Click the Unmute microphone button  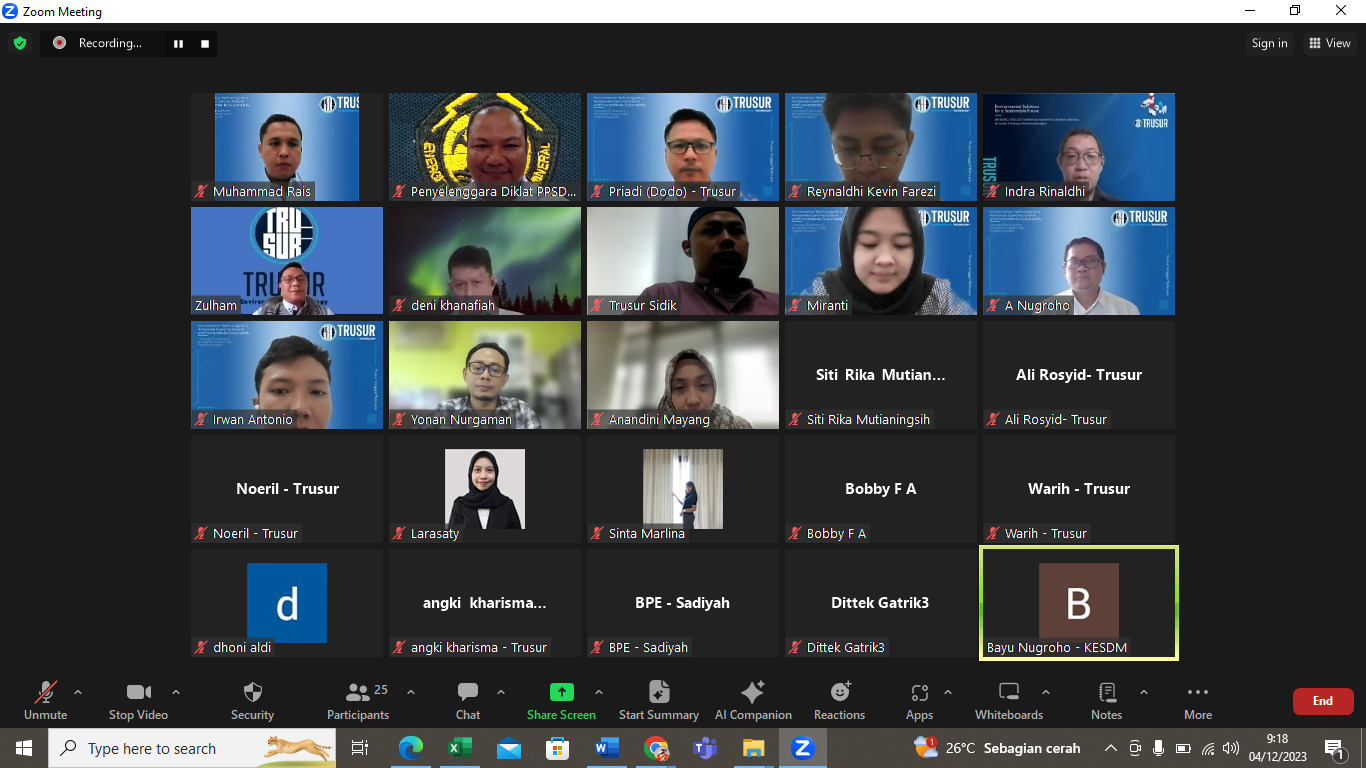click(x=45, y=701)
